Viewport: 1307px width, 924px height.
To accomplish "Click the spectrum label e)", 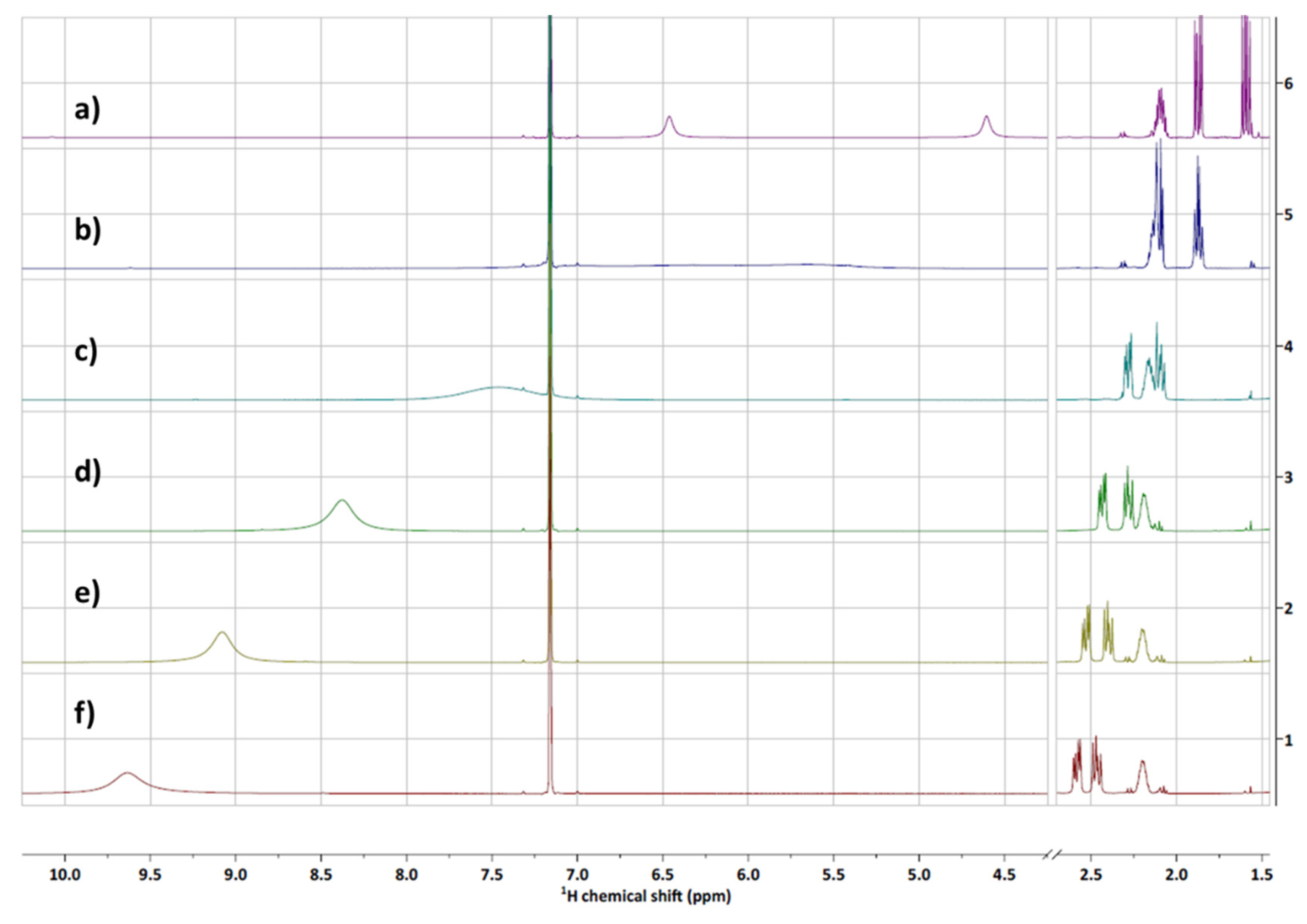I will pyautogui.click(x=87, y=593).
